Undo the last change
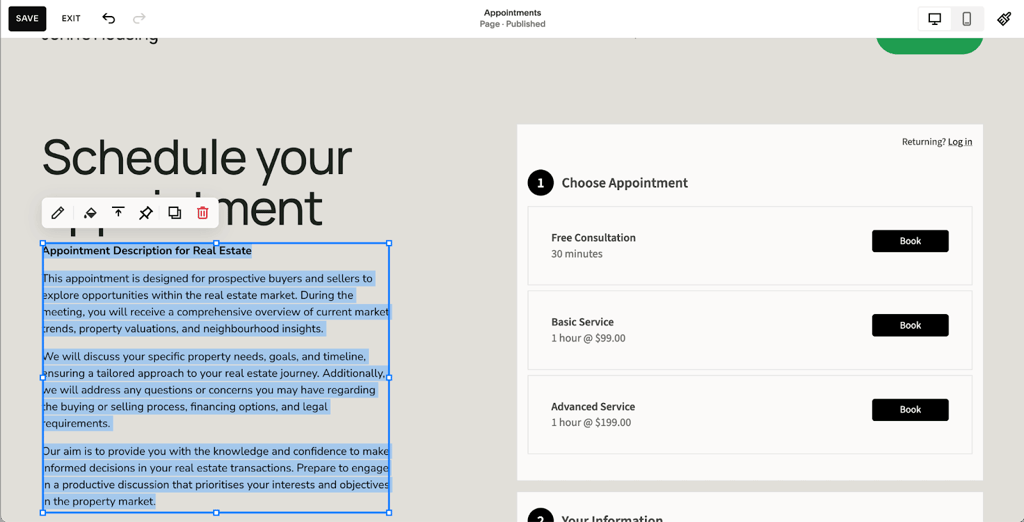This screenshot has width=1024, height=522. click(x=109, y=18)
